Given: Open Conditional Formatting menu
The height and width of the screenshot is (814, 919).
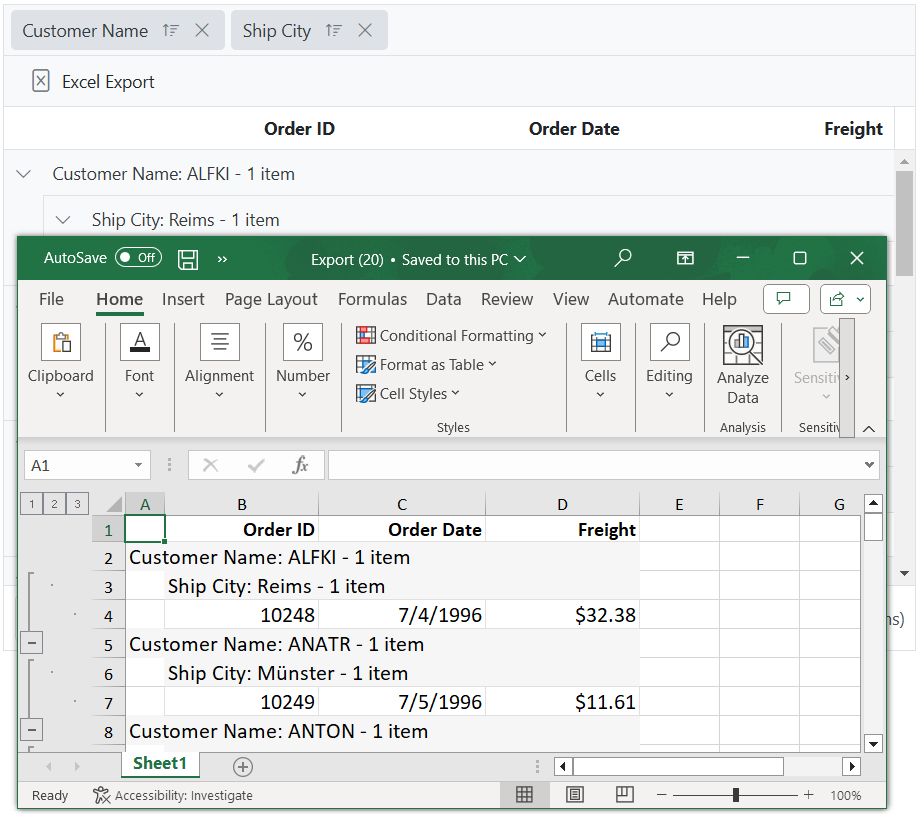Looking at the screenshot, I should coord(451,335).
